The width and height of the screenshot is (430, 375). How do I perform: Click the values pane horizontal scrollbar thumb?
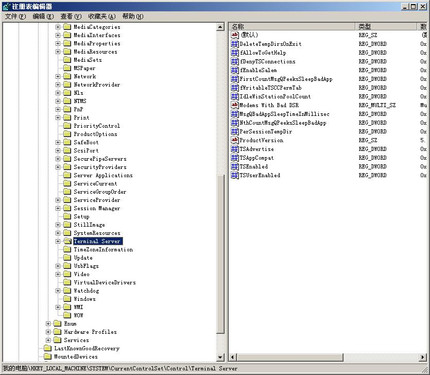click(x=290, y=357)
